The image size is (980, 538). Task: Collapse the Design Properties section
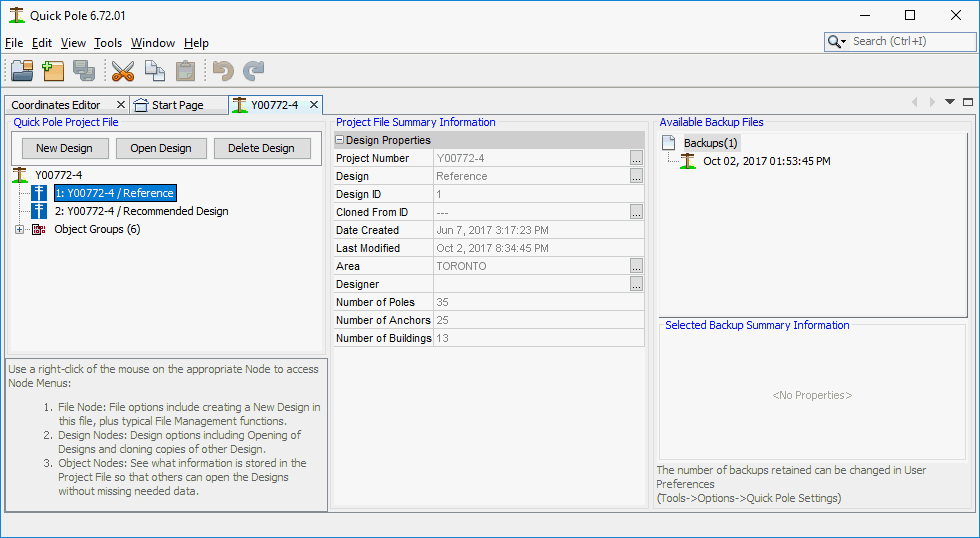tap(339, 140)
